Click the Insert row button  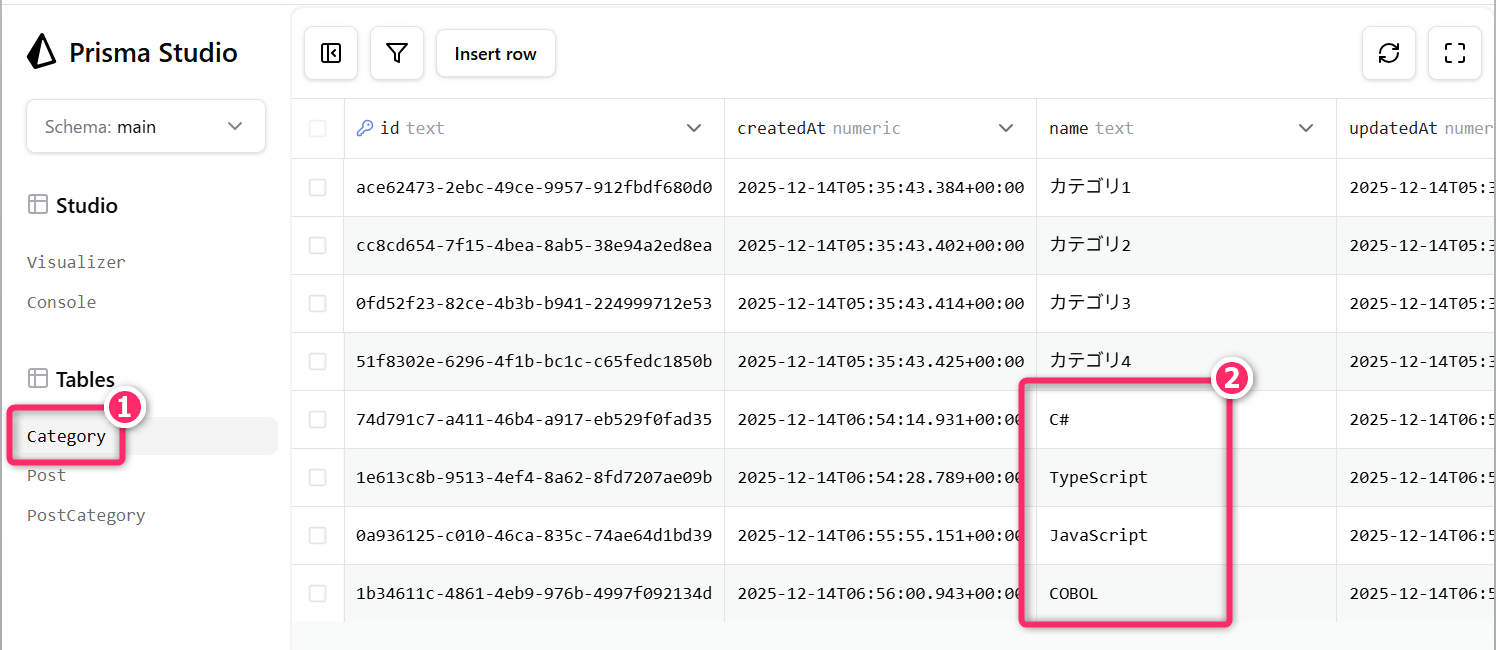click(x=495, y=53)
